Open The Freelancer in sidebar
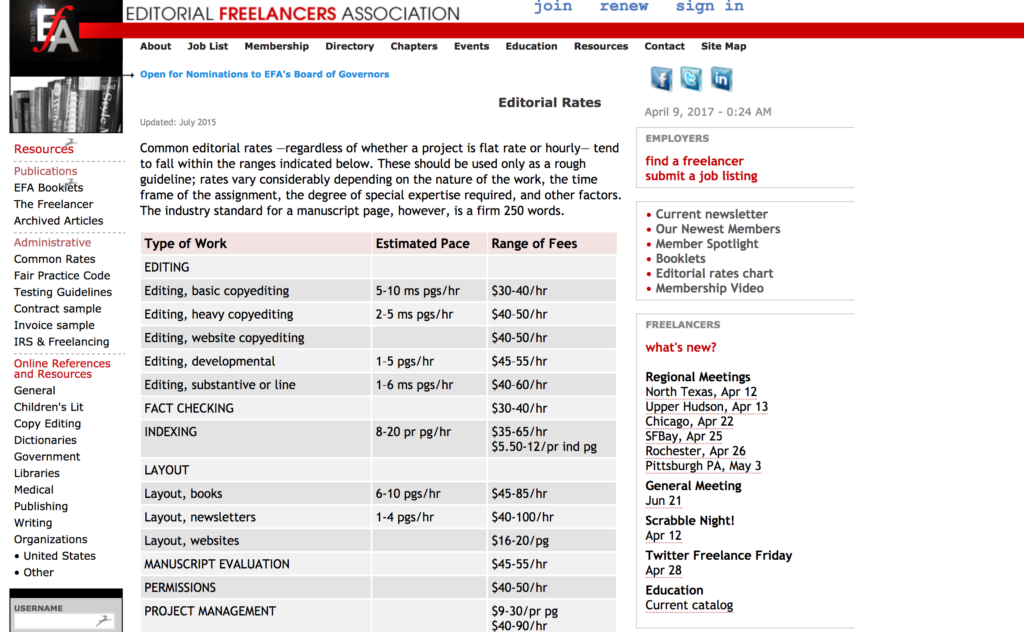The image size is (1024, 632). coord(54,204)
